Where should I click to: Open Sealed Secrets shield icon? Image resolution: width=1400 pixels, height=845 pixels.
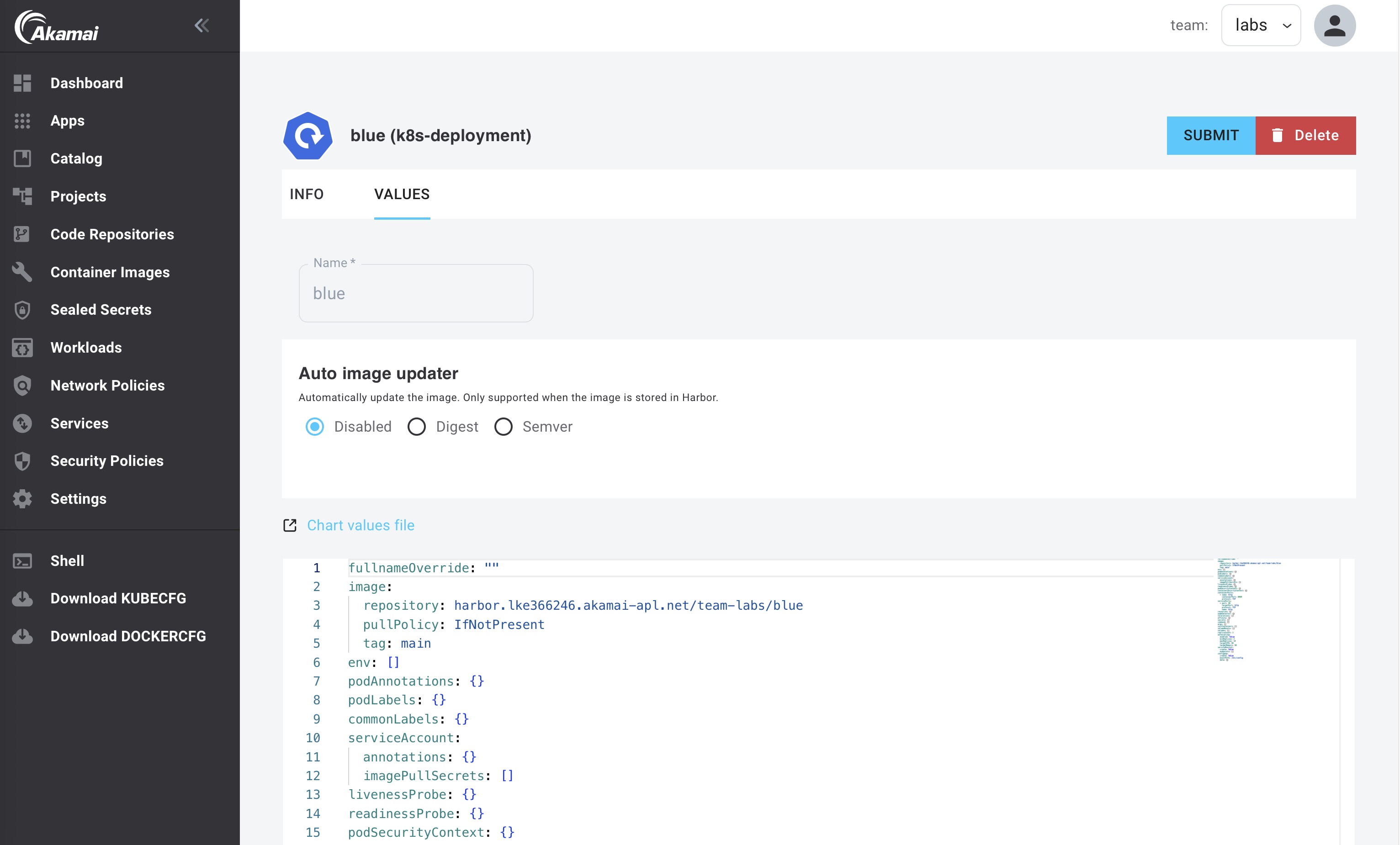(x=22, y=310)
